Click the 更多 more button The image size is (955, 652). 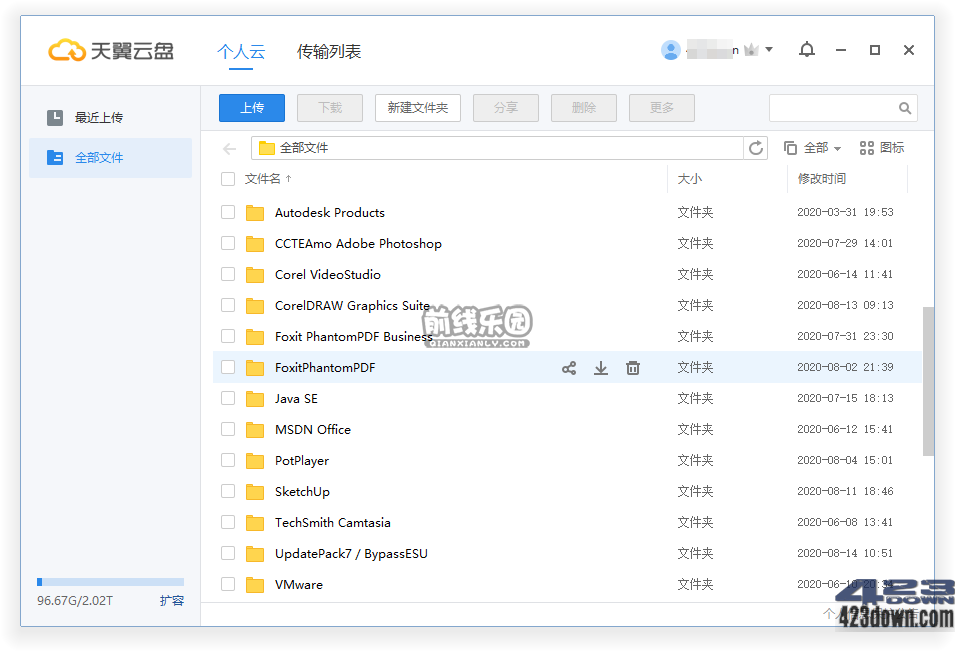point(661,108)
